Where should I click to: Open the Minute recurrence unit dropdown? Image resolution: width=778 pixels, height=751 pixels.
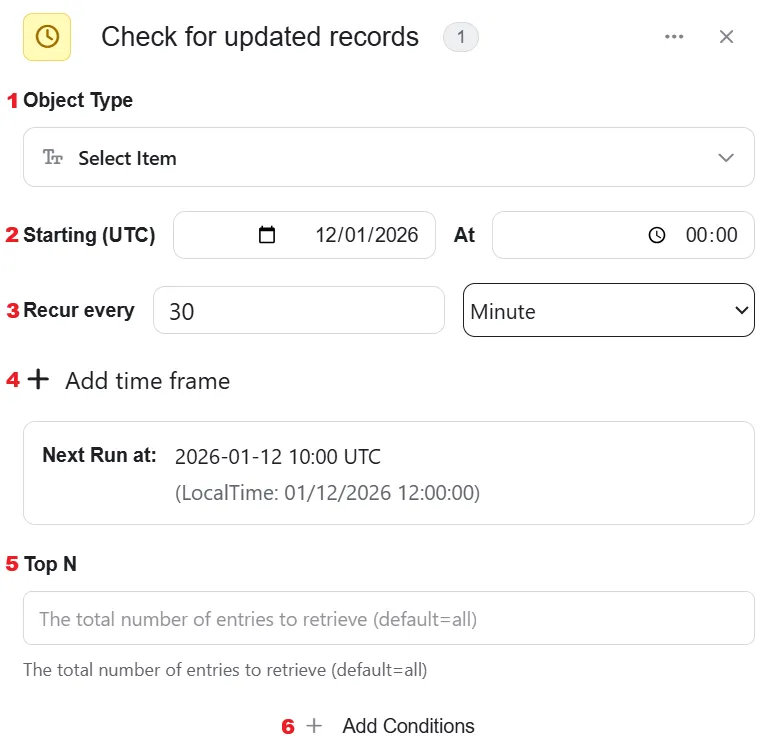coord(609,311)
